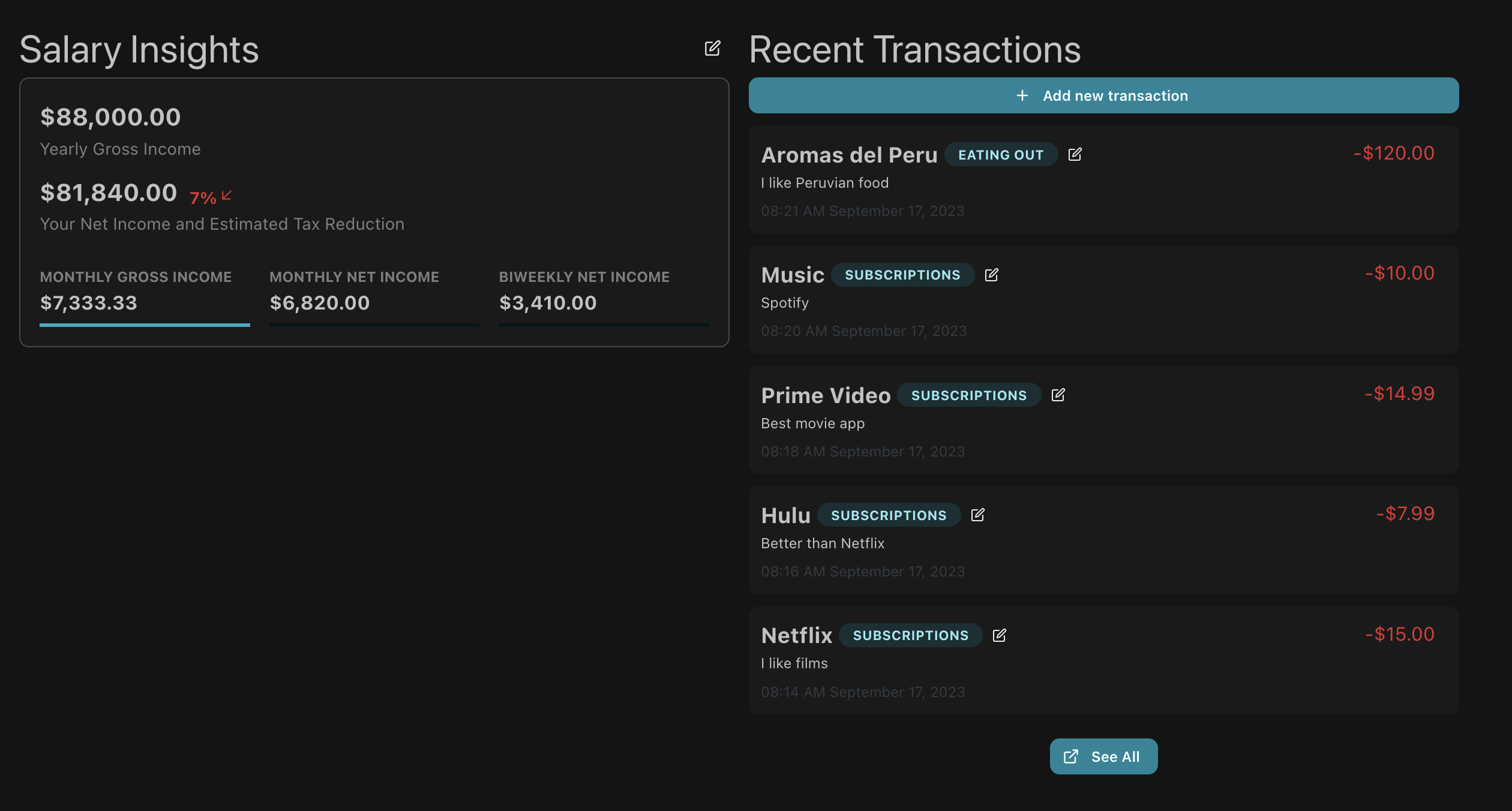Click the Salary Insights edit pencil icon
Screen dimensions: 1512x811
point(712,49)
